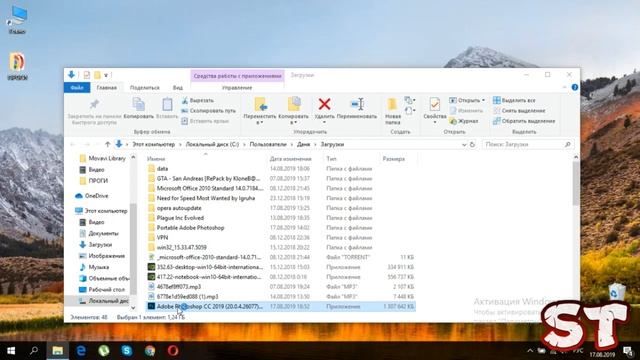
Task: Select the data folder
Action: click(280, 169)
